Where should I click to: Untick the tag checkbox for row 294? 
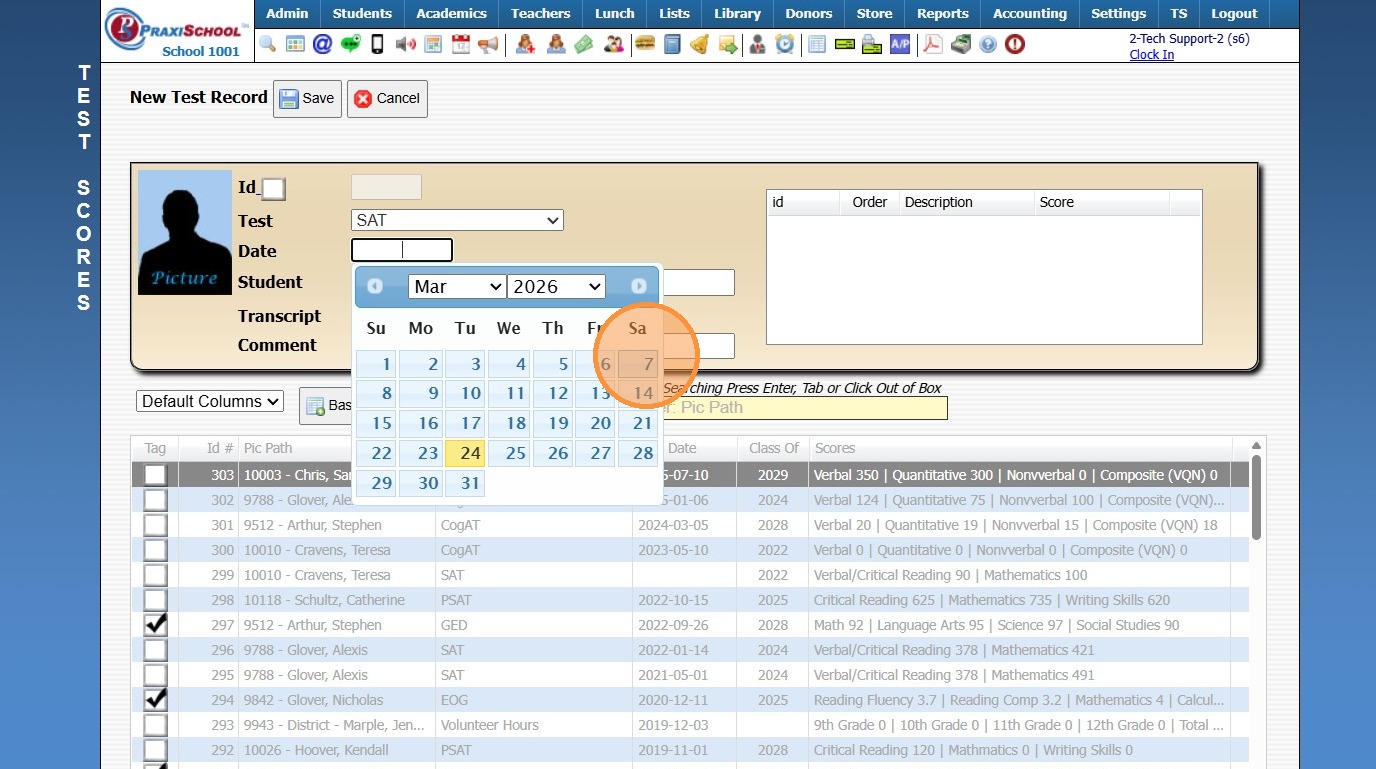point(155,700)
